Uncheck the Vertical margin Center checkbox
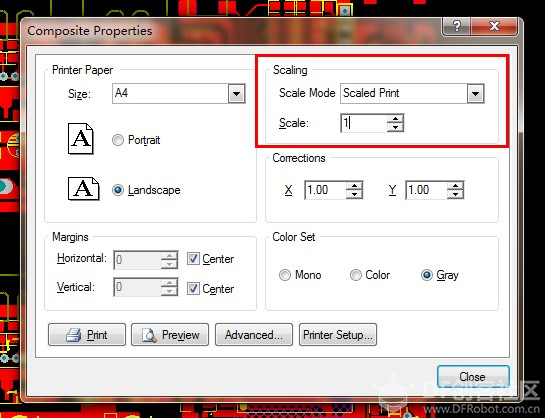 (193, 289)
